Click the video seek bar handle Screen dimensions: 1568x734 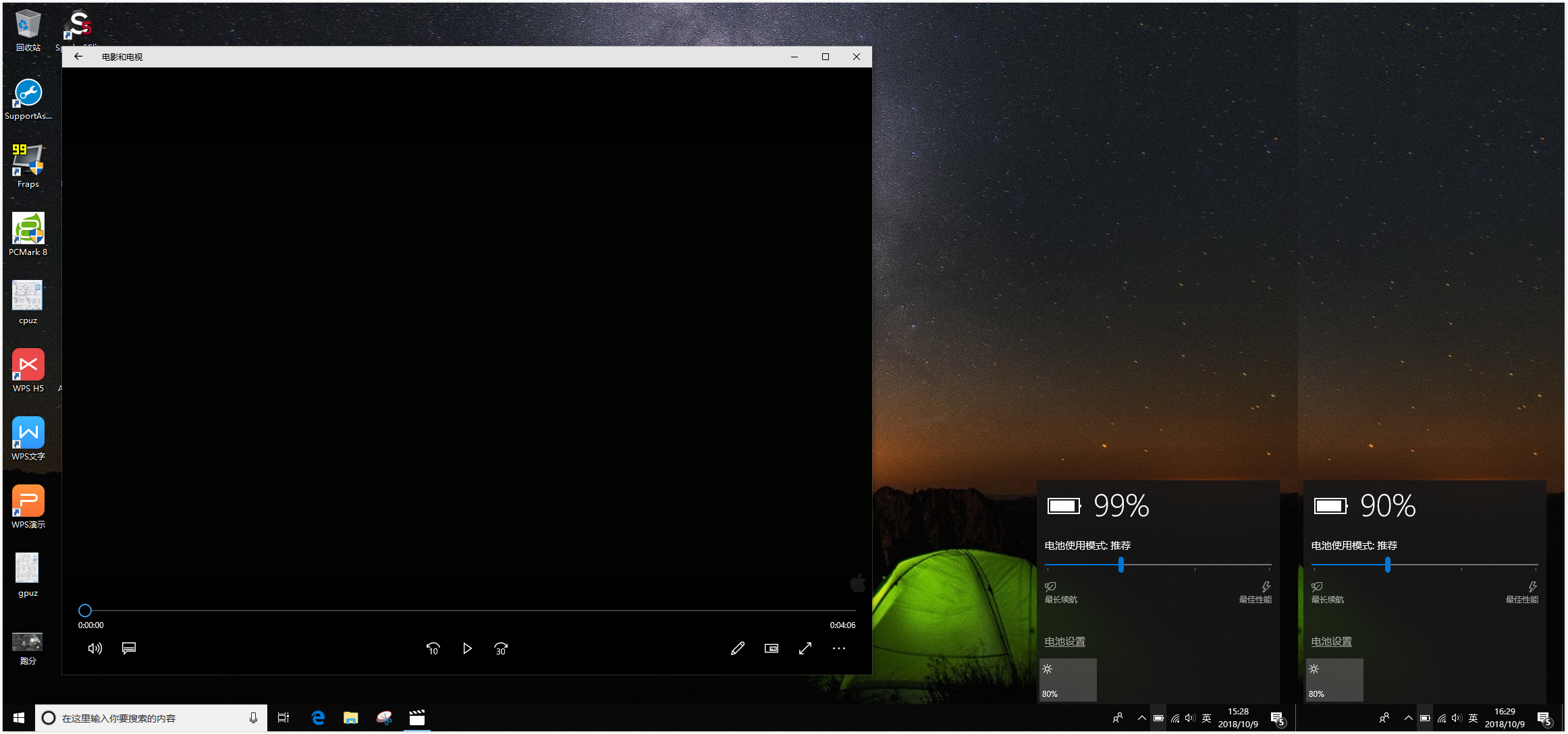(x=85, y=611)
